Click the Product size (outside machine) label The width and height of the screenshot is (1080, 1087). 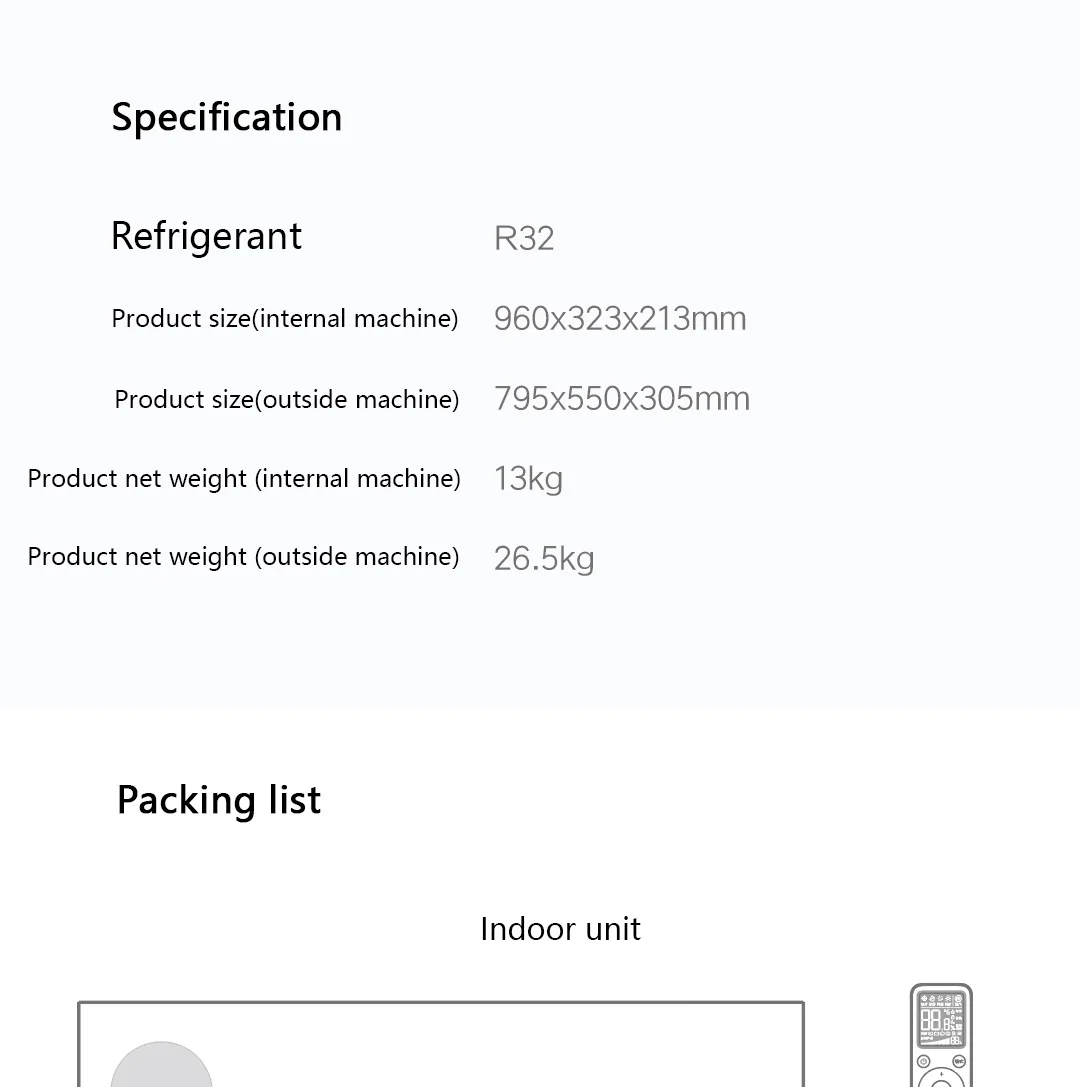[287, 399]
